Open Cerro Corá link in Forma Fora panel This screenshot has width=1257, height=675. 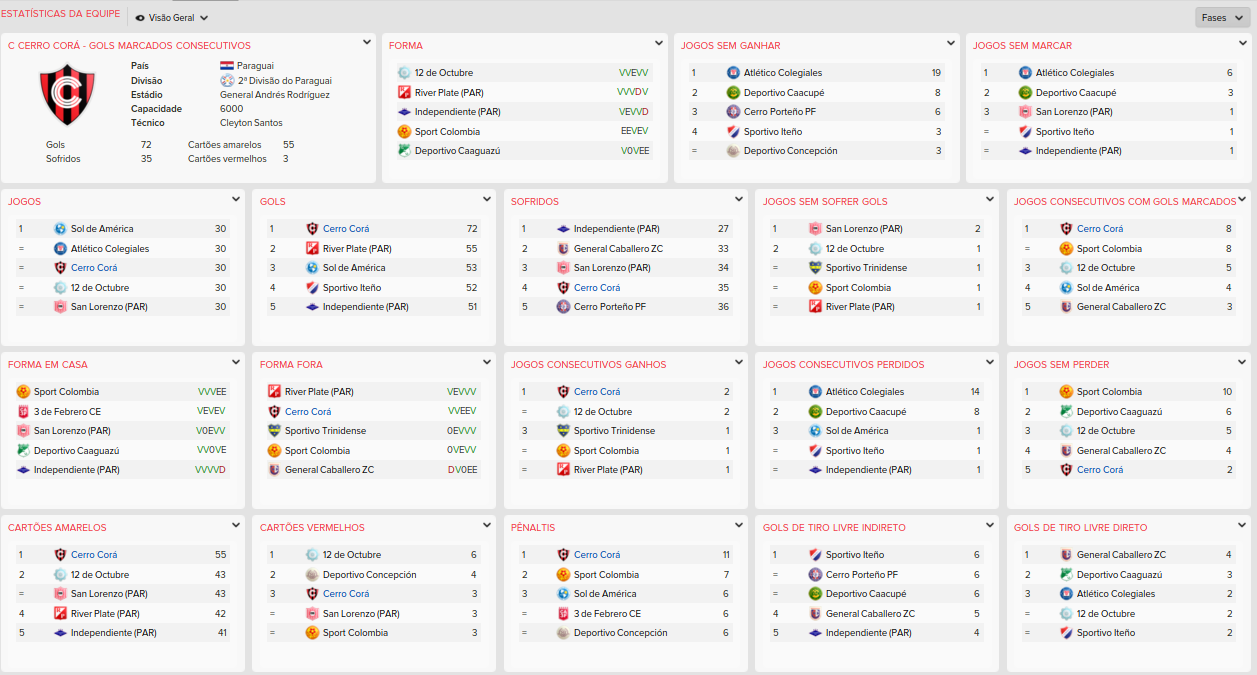(x=308, y=411)
